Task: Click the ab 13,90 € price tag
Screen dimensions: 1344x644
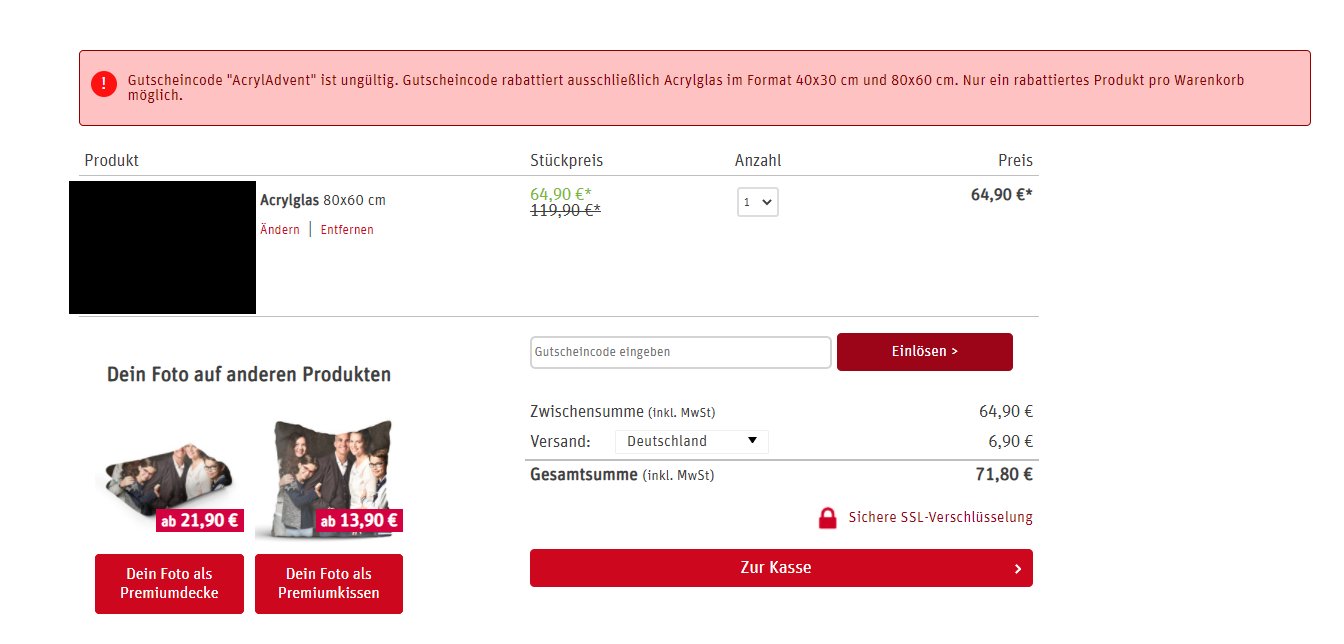Action: tap(359, 520)
